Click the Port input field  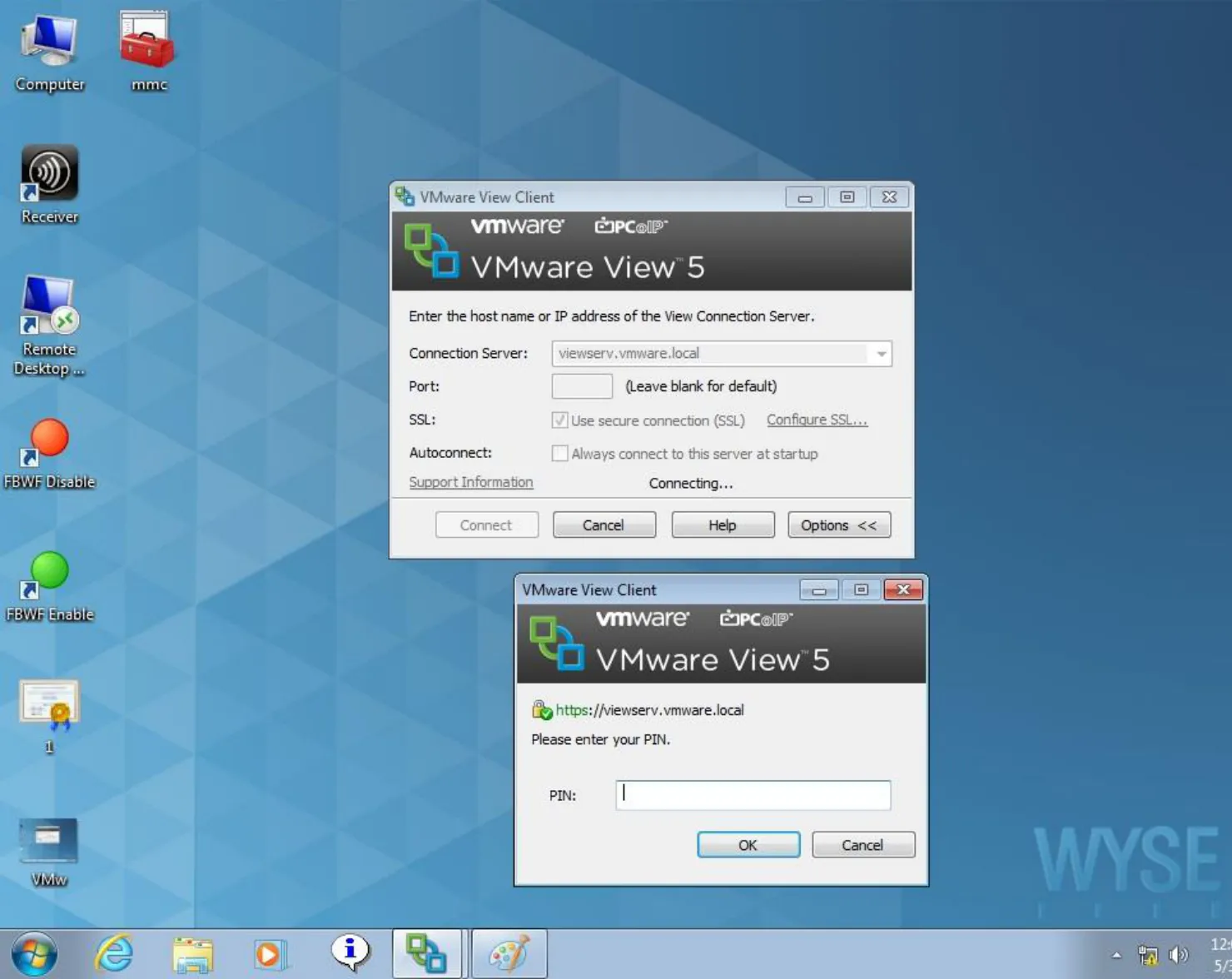pos(582,386)
